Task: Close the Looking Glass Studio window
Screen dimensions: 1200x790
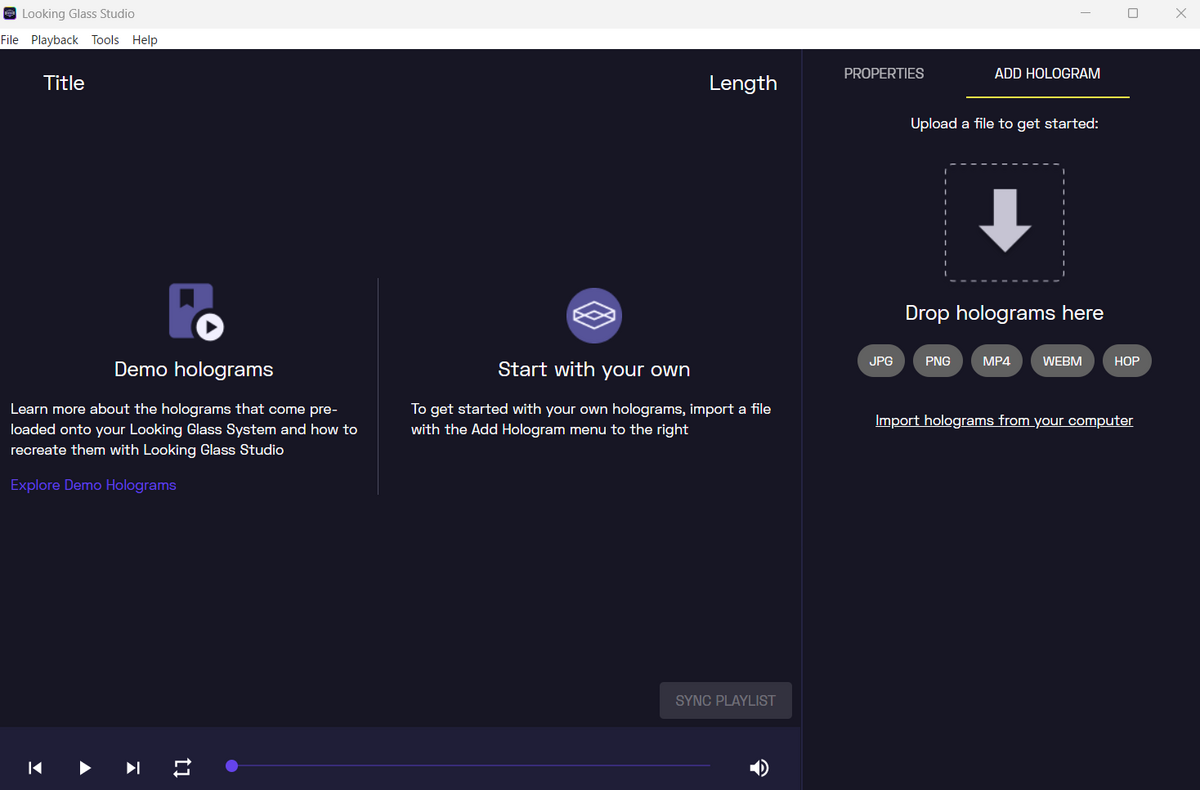Action: click(x=1179, y=14)
